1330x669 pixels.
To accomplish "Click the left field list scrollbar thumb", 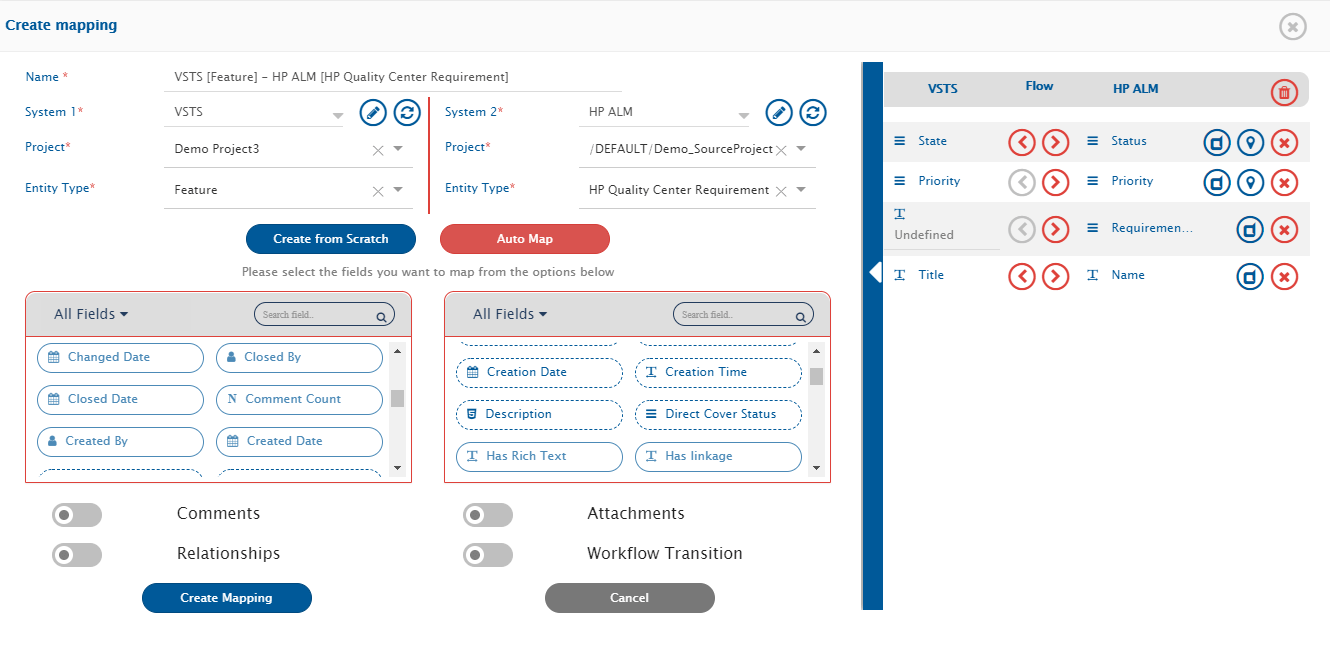I will click(x=397, y=398).
